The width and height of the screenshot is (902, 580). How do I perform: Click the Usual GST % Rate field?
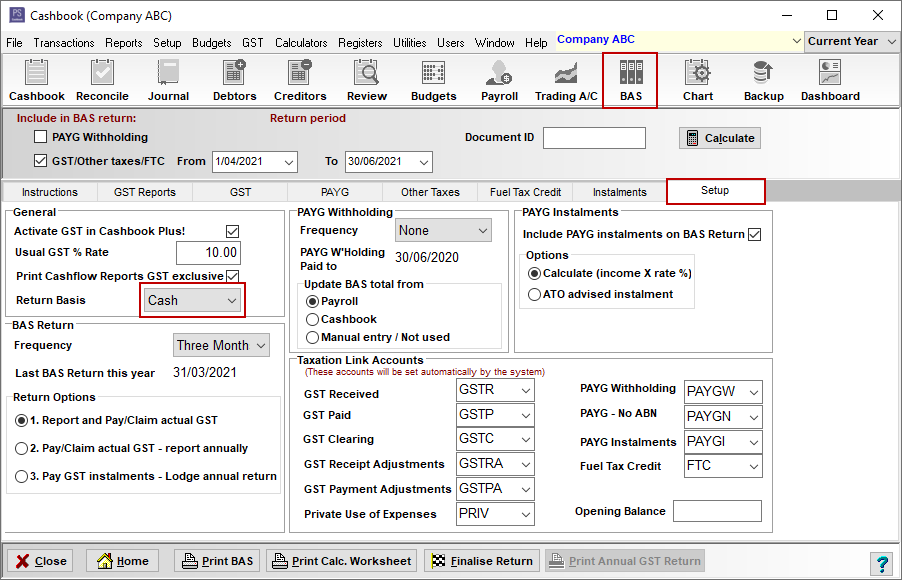pyautogui.click(x=208, y=253)
